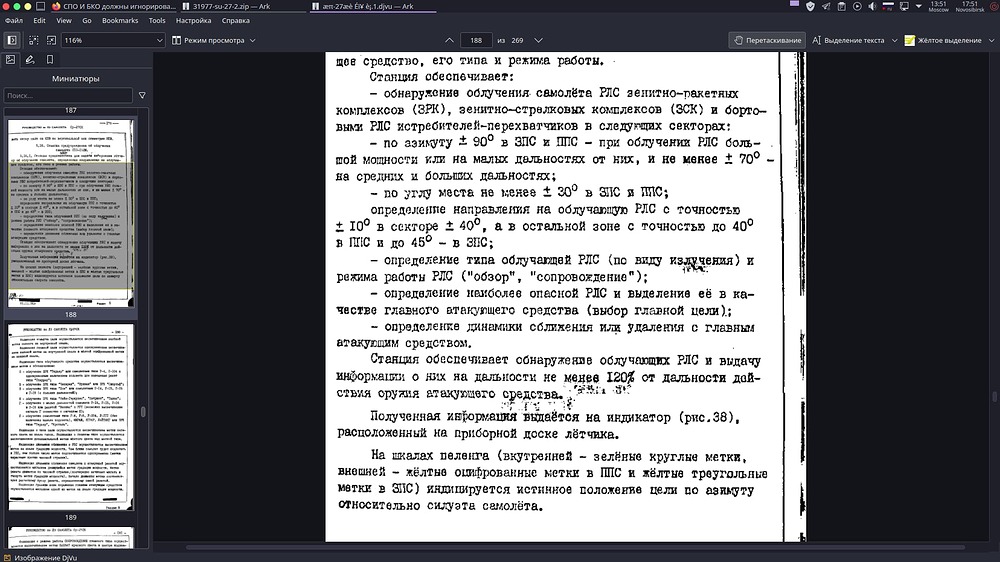Click the thumbnail filter funnel icon
The height and width of the screenshot is (562, 1000).
tap(142, 95)
